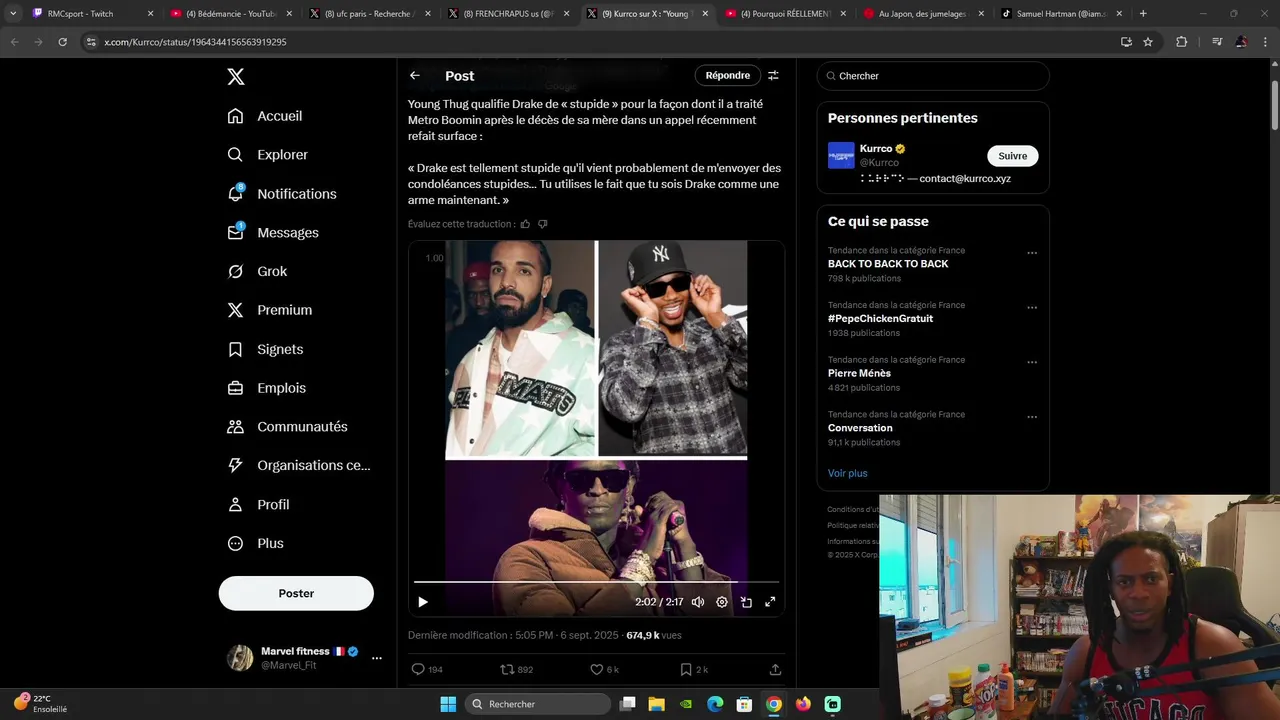Screen dimensions: 1280x720
Task: Open Microsoft Edge from taskbar
Action: [715, 704]
